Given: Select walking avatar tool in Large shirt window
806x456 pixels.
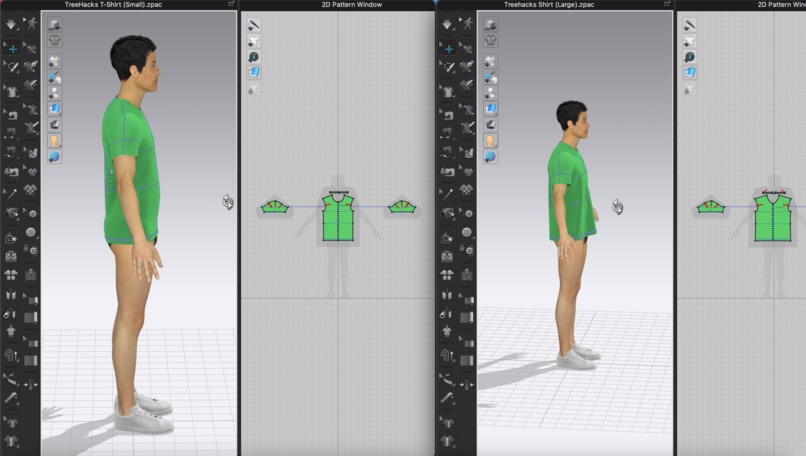Looking at the screenshot, I should click(468, 24).
